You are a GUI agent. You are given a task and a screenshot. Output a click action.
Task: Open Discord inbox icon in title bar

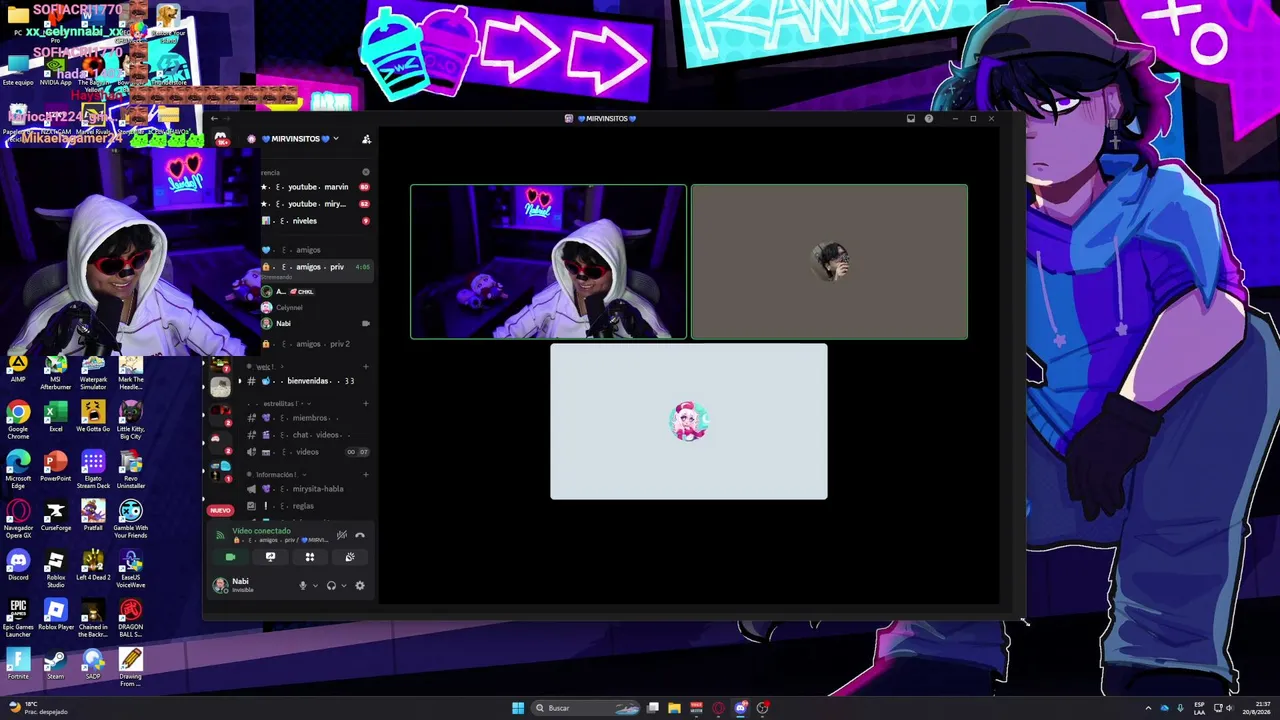[911, 119]
